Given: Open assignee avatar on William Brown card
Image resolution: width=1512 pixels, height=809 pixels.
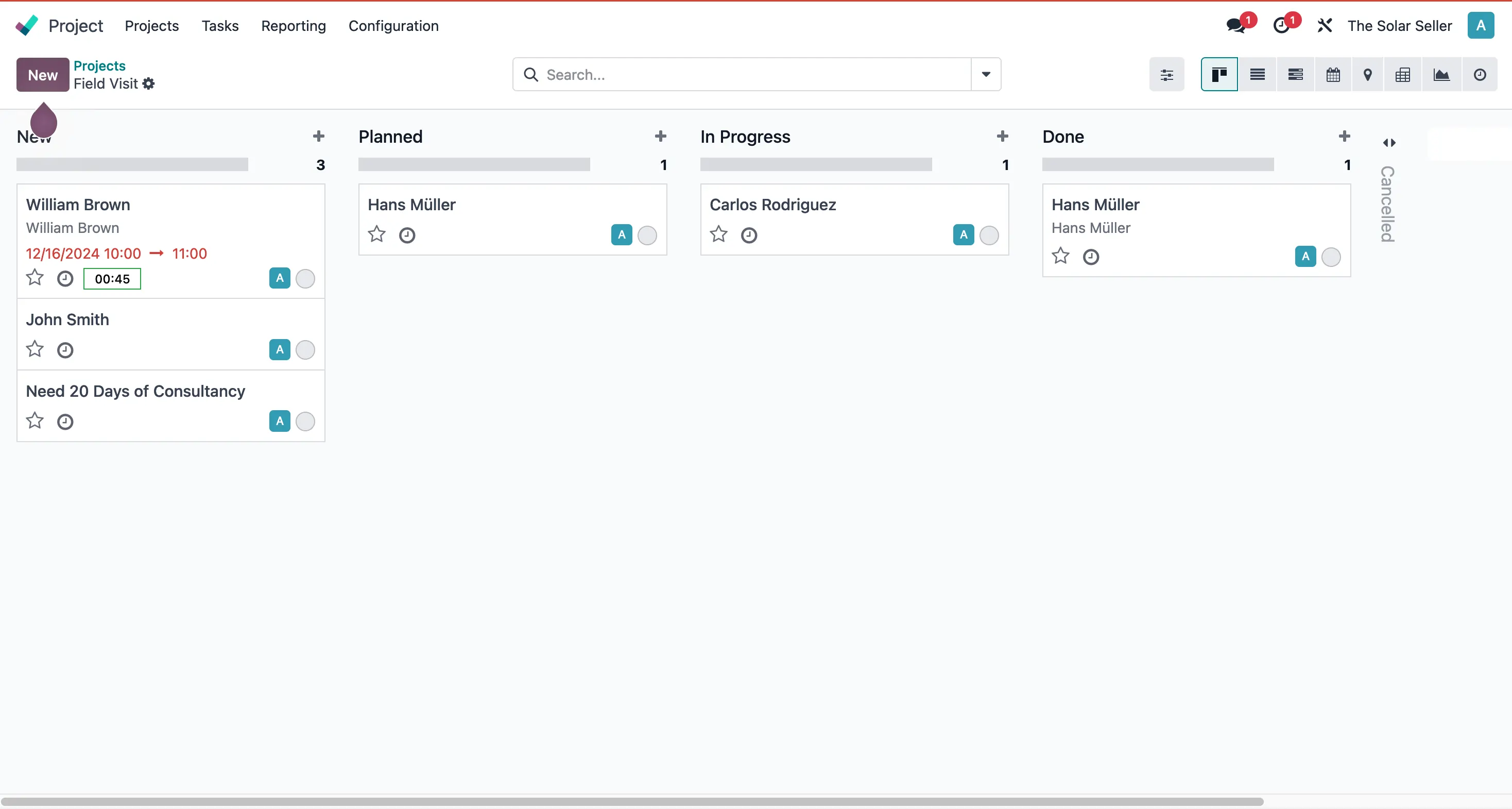Looking at the screenshot, I should click(280, 278).
